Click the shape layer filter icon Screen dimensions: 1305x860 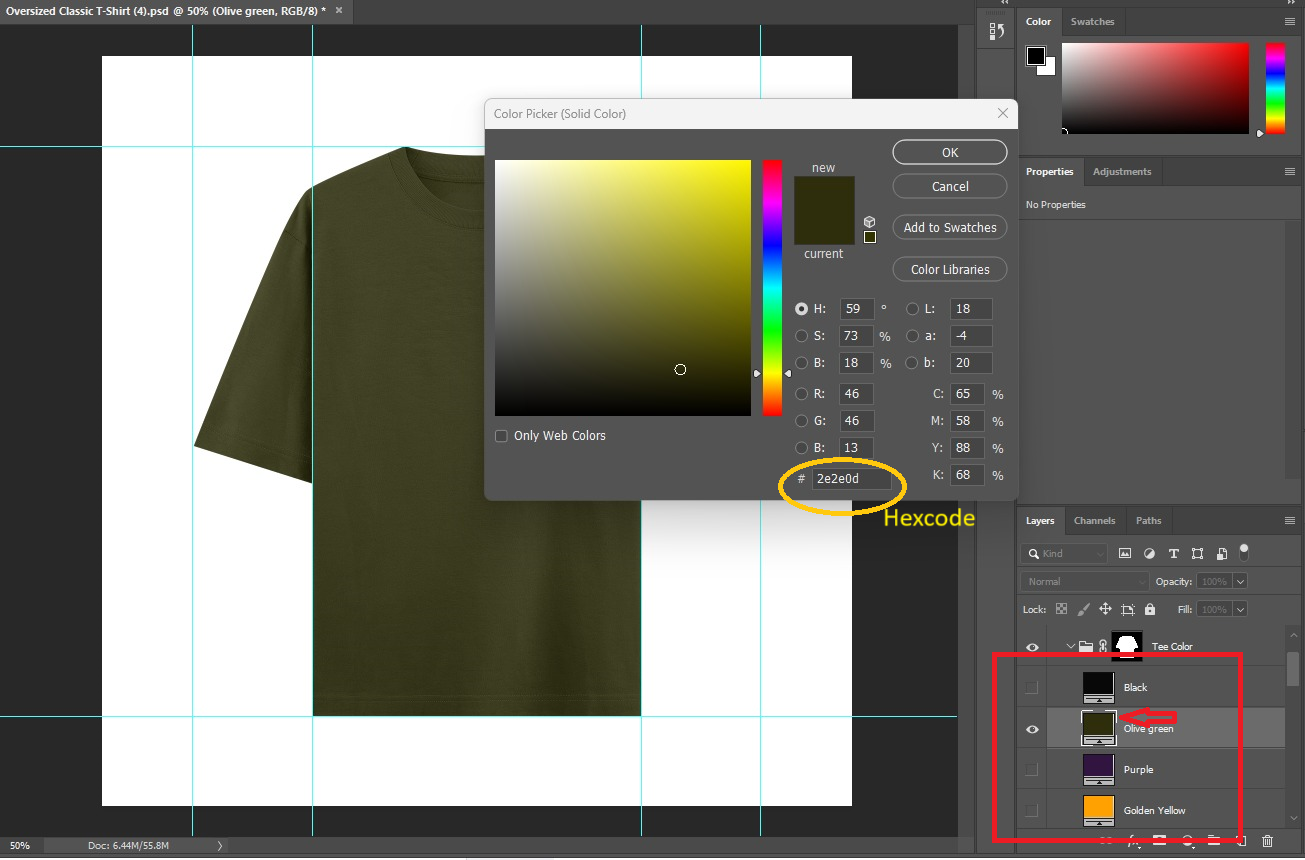click(1197, 553)
